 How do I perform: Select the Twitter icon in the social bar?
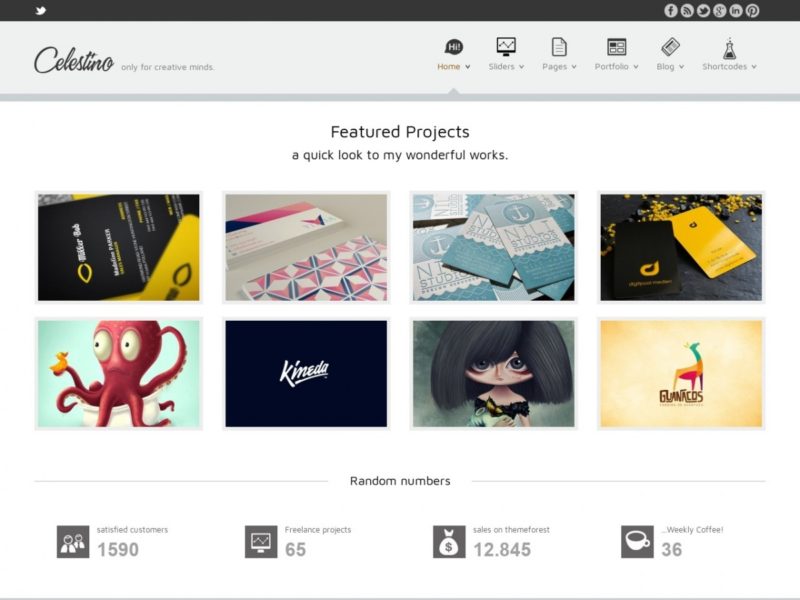703,10
